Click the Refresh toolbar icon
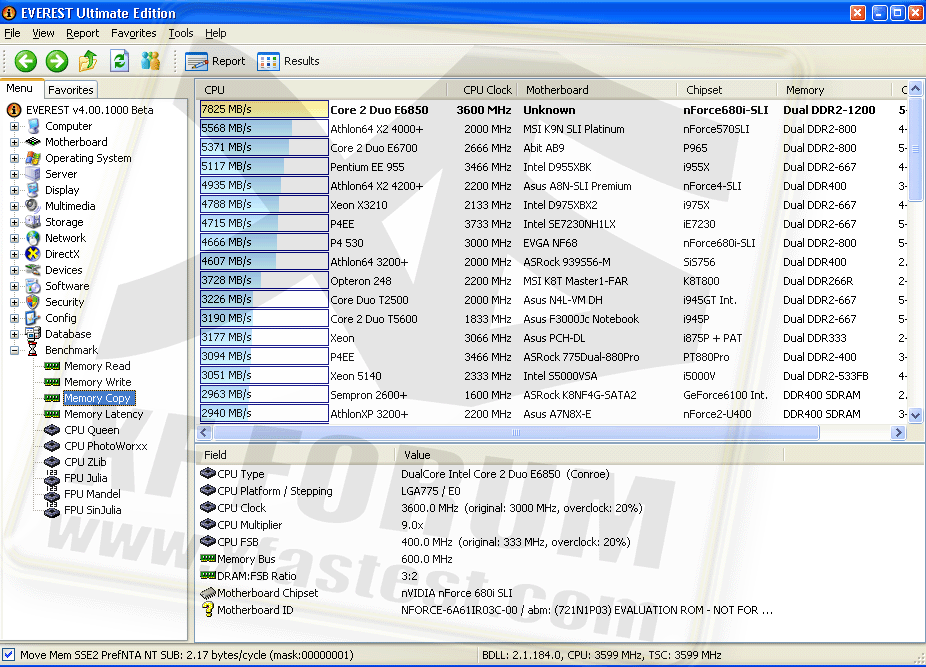Image resolution: width=926 pixels, height=667 pixels. tap(120, 61)
